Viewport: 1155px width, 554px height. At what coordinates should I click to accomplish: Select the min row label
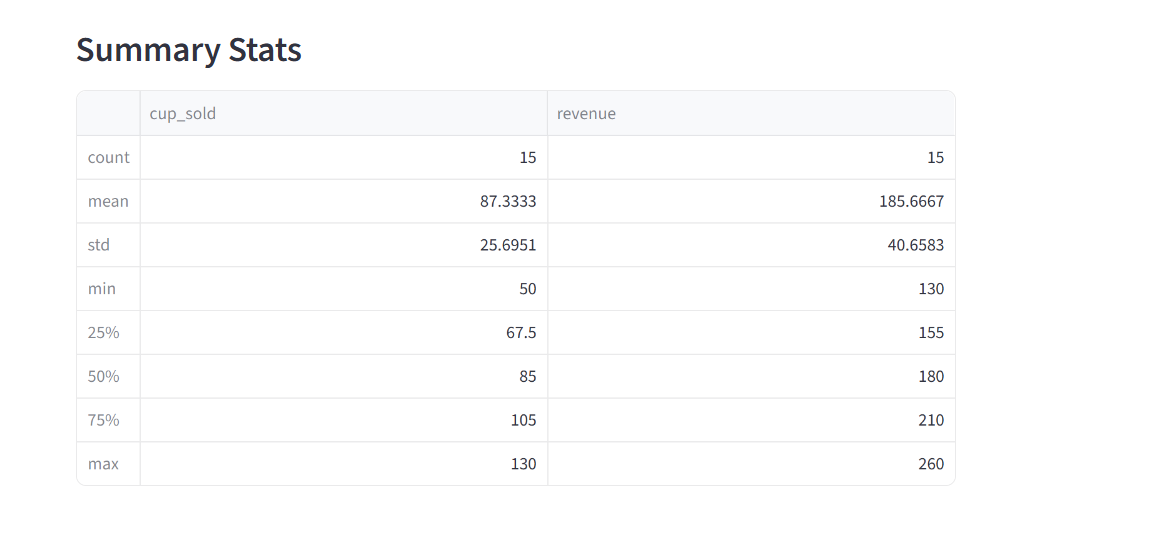pyautogui.click(x=108, y=289)
